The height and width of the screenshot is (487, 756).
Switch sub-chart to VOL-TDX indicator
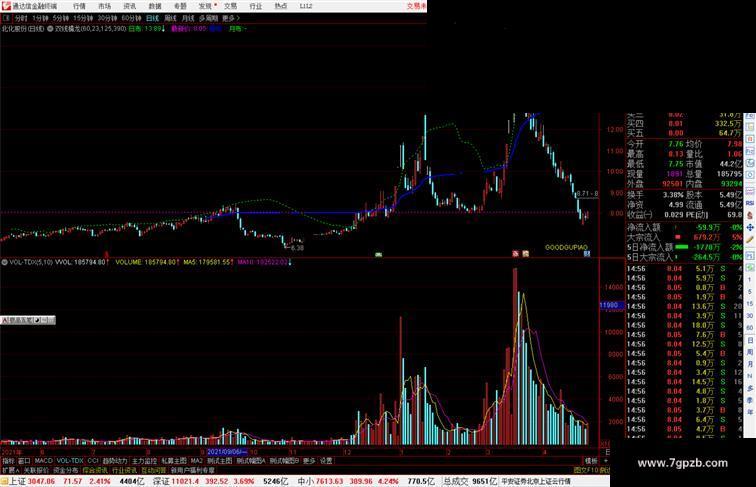[x=70, y=461]
